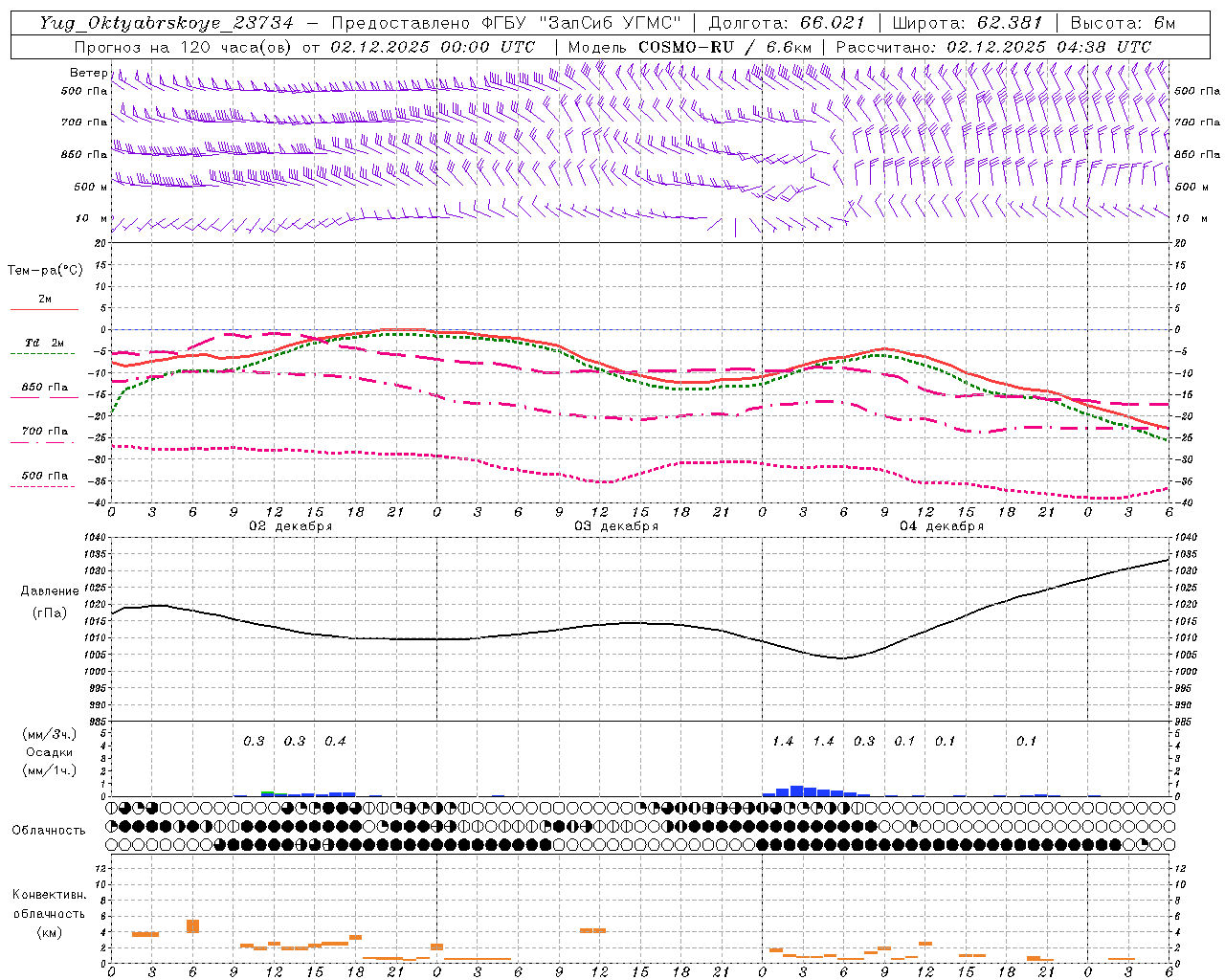Click the Конвективн. convective cloud label
Viewport: 1225px width, 980px height.
click(49, 895)
